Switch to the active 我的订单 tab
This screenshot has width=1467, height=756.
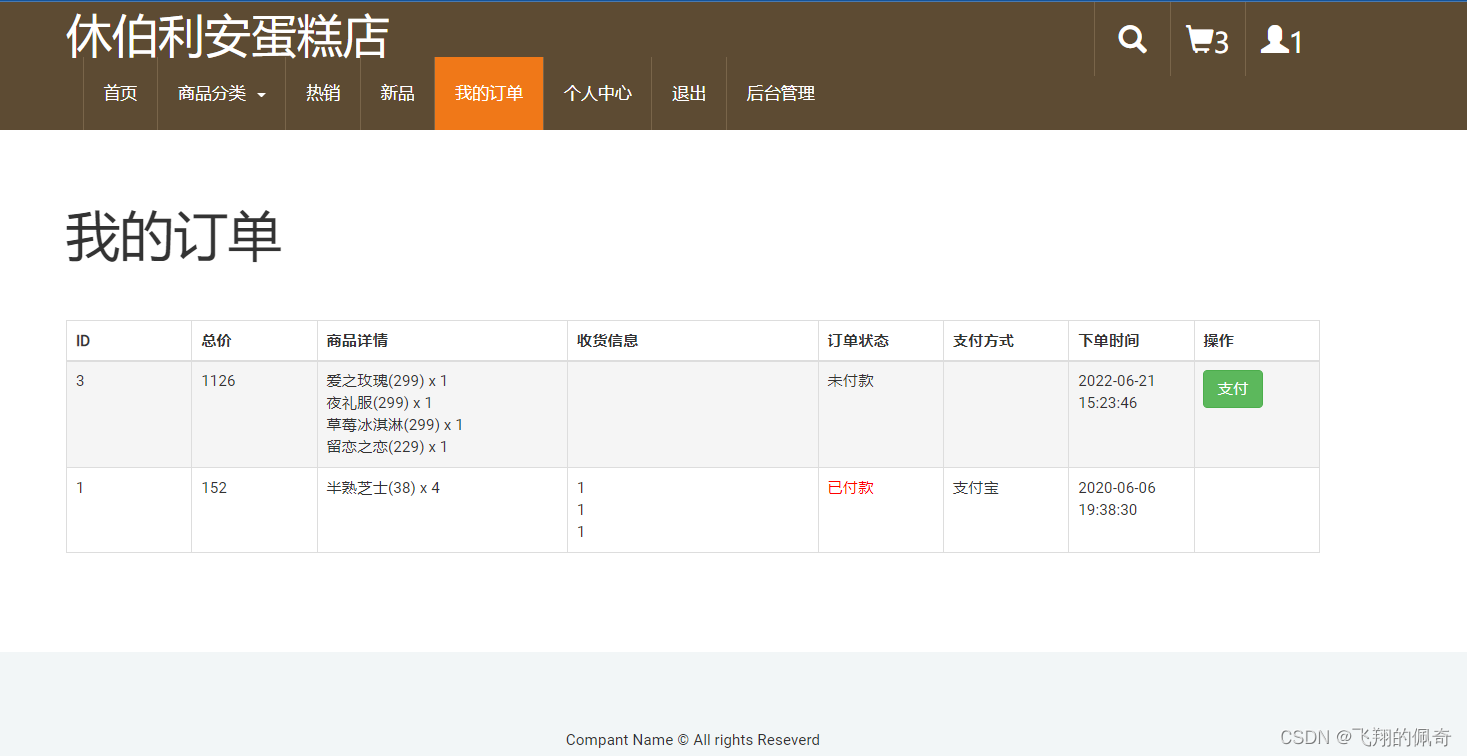coord(488,93)
